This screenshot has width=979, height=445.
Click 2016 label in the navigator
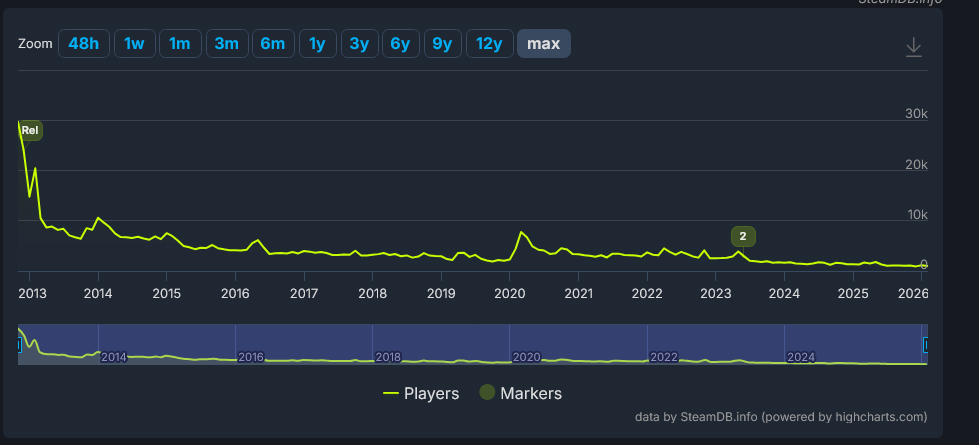251,357
